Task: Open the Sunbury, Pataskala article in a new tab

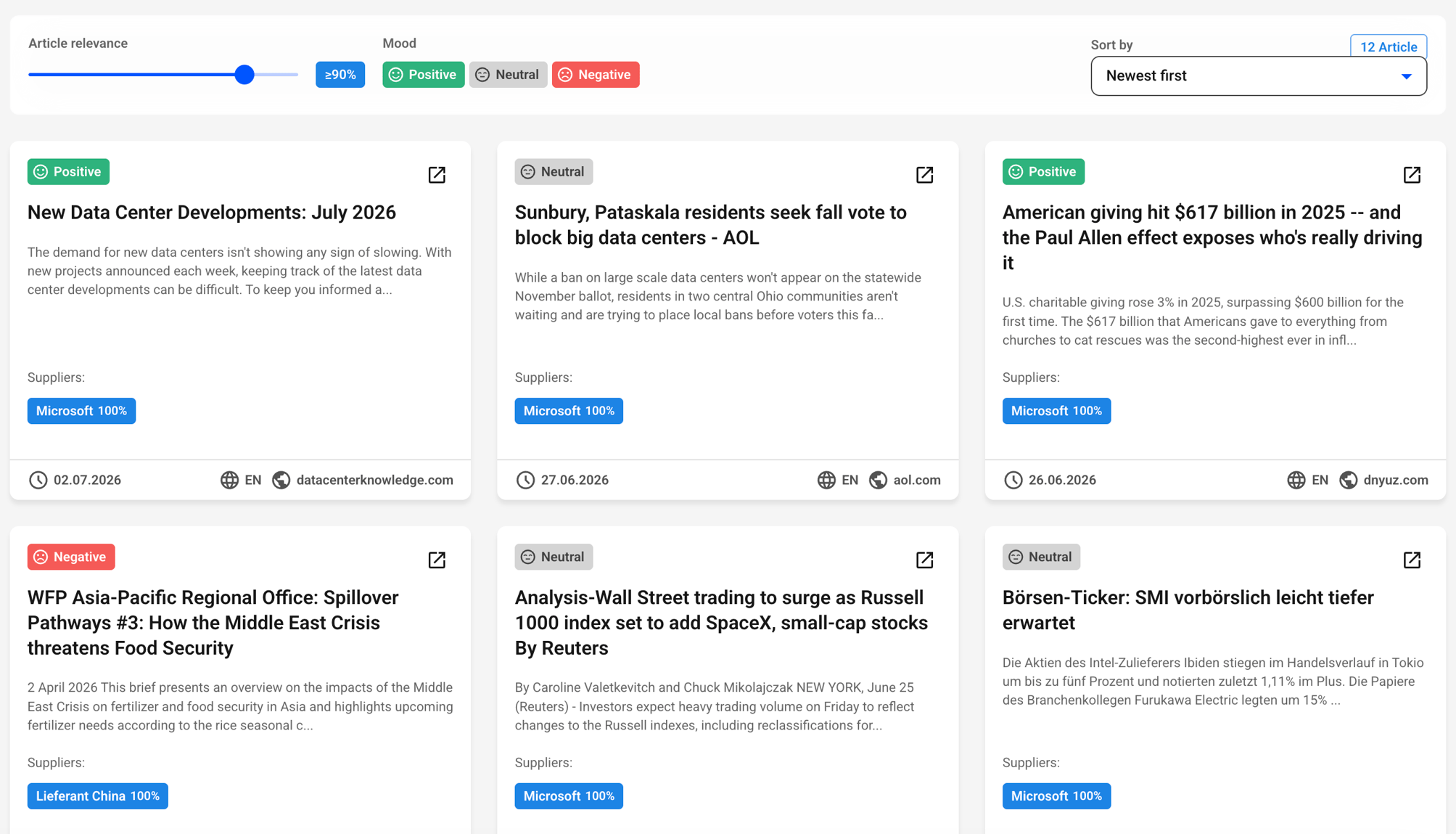Action: tap(924, 175)
